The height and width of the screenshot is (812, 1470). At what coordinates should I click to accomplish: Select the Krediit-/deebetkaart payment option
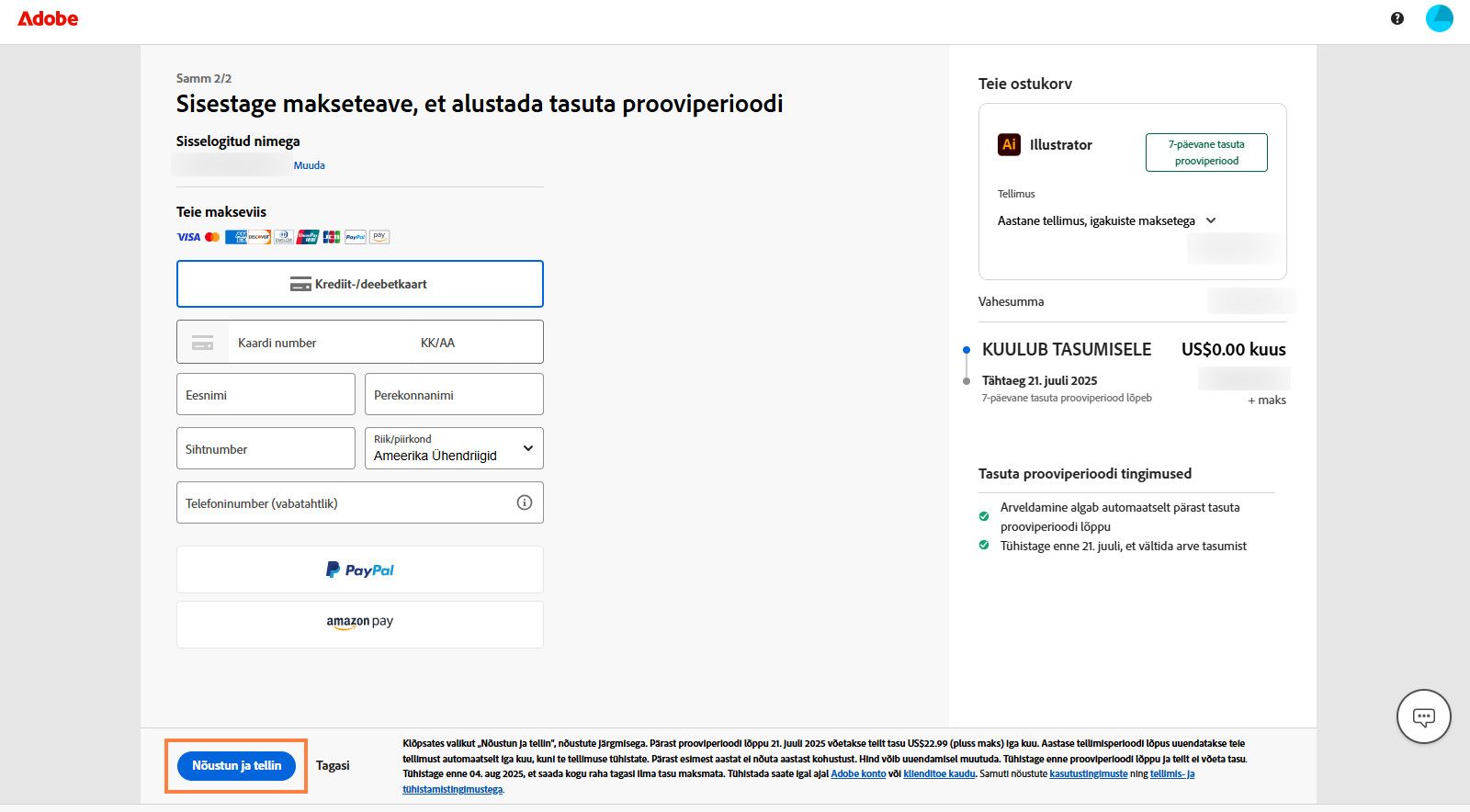pyautogui.click(x=359, y=284)
